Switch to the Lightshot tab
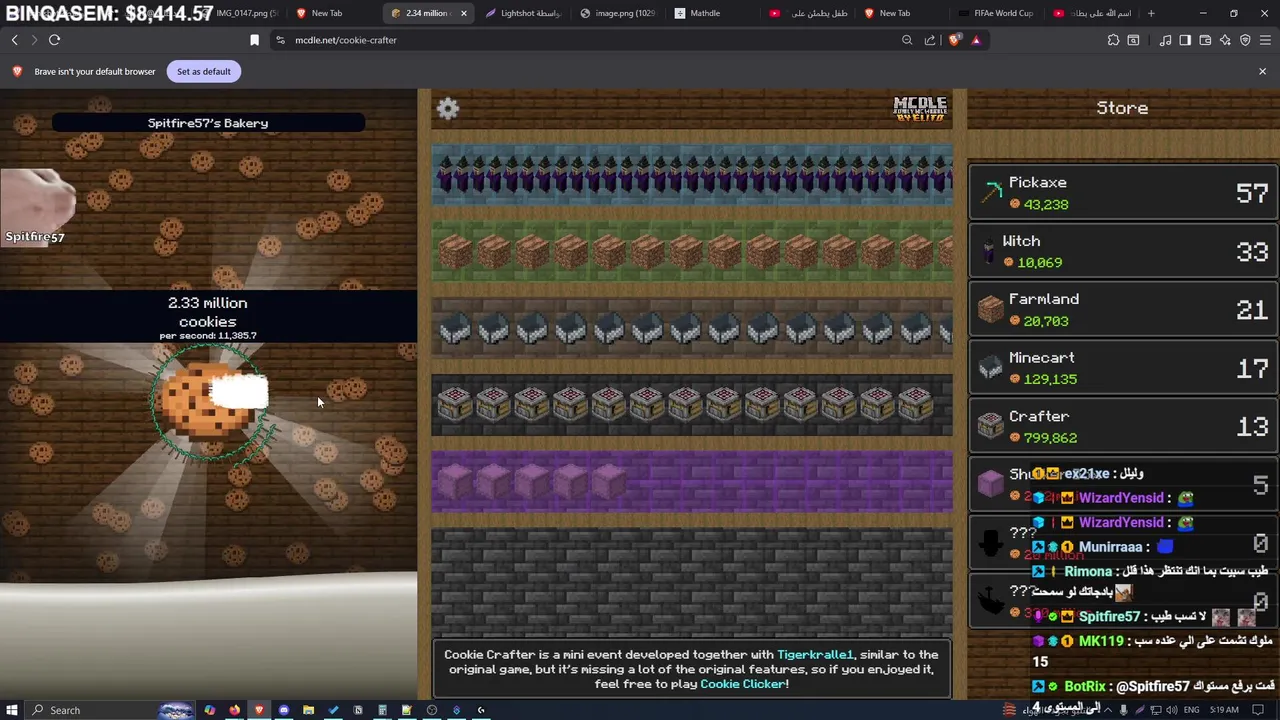The width and height of the screenshot is (1280, 720). [524, 13]
